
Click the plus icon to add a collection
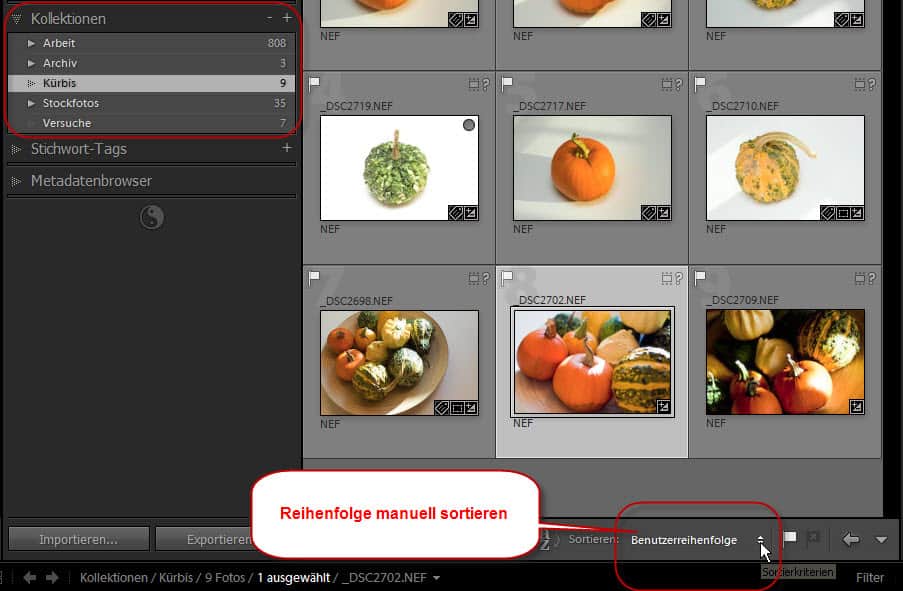[287, 18]
